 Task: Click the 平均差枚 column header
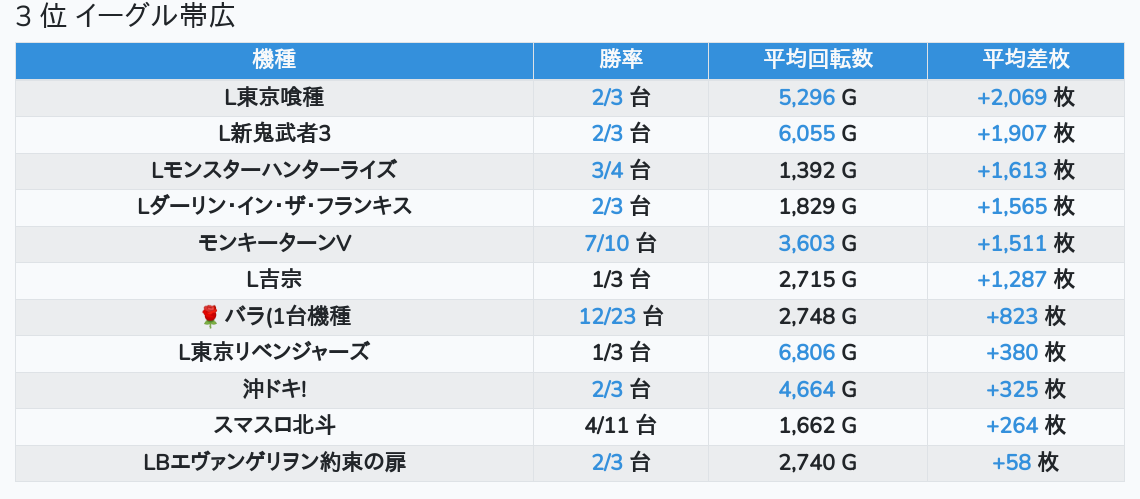click(x=1025, y=59)
